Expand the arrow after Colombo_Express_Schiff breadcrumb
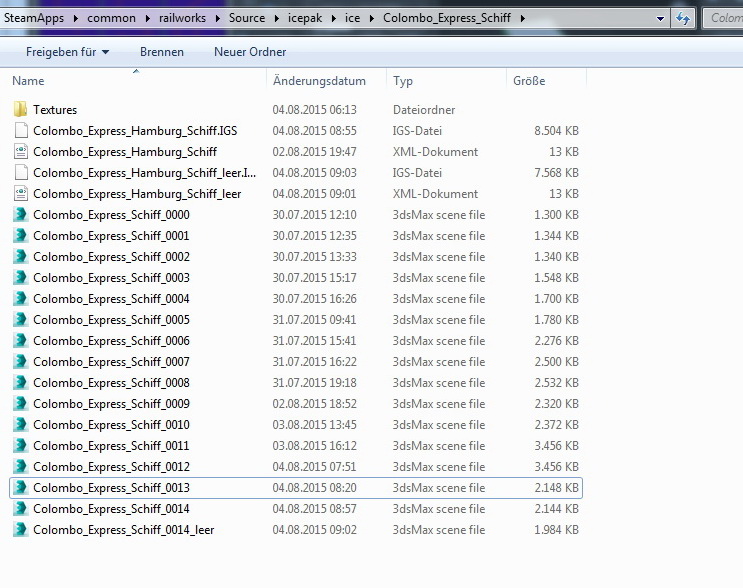 521,18
